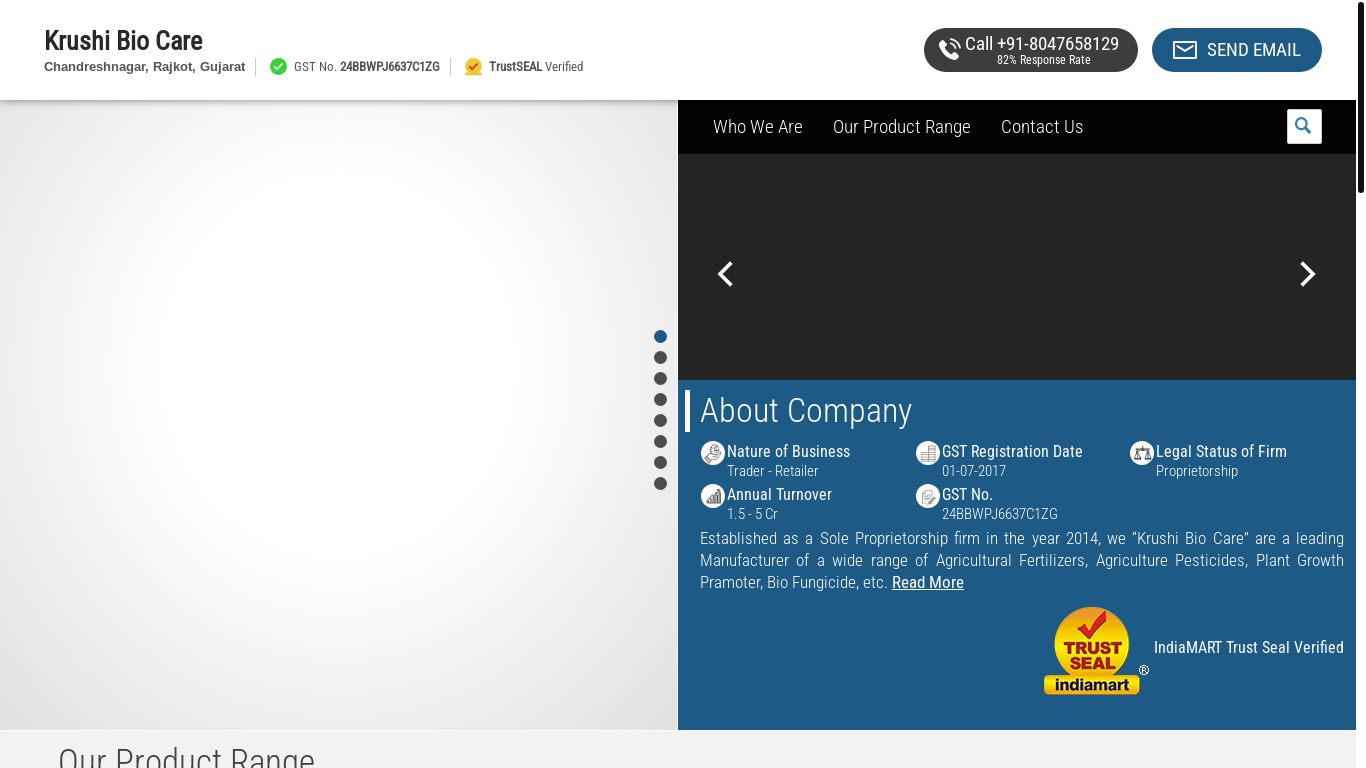Select the fifth carousel dot
1366x768 pixels.
[x=660, y=421]
